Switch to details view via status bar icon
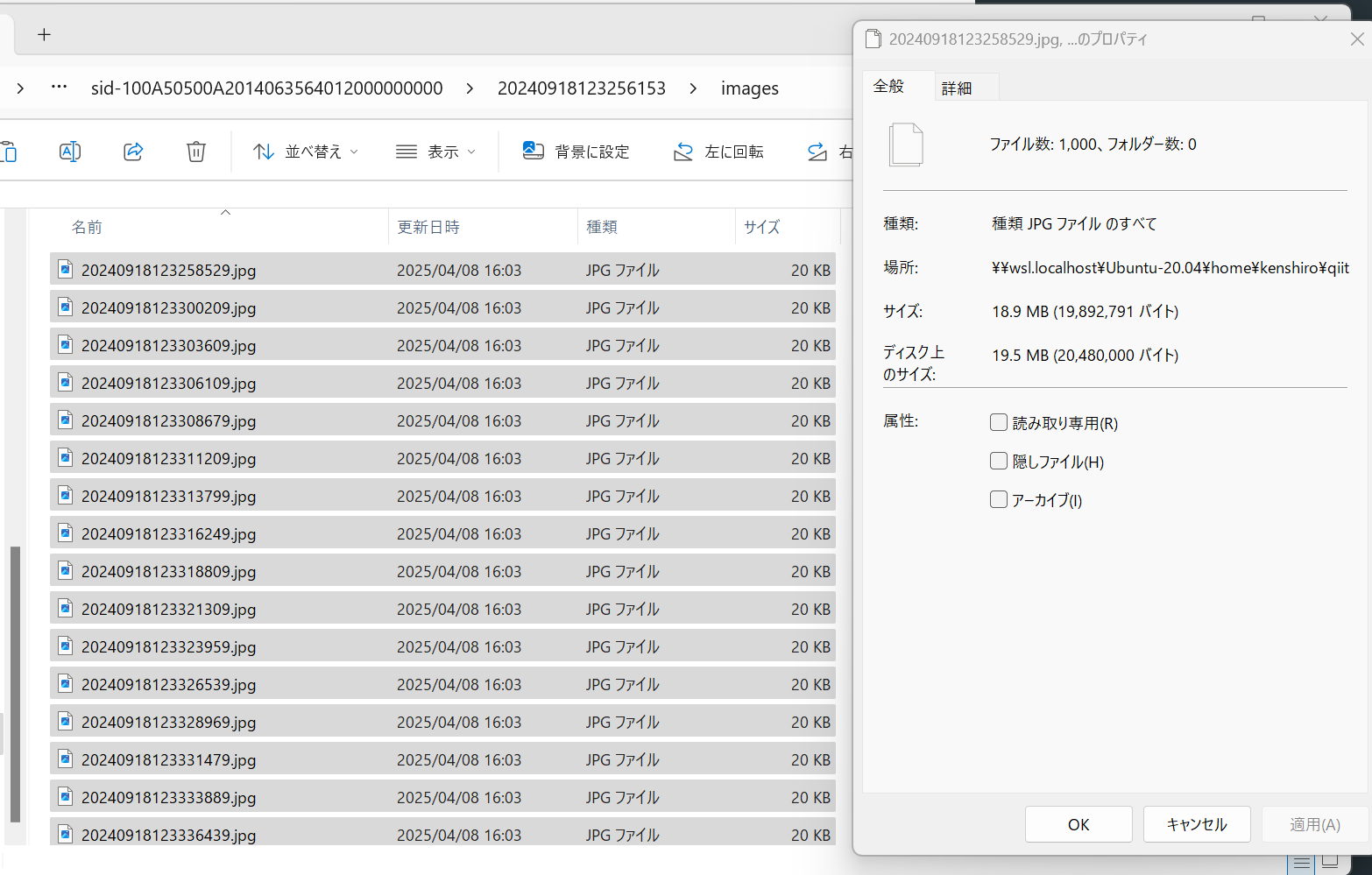The width and height of the screenshot is (1372, 875). click(x=1301, y=863)
